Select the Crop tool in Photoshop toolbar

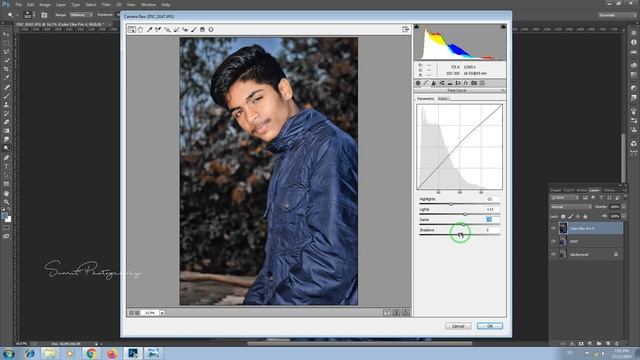click(6, 69)
